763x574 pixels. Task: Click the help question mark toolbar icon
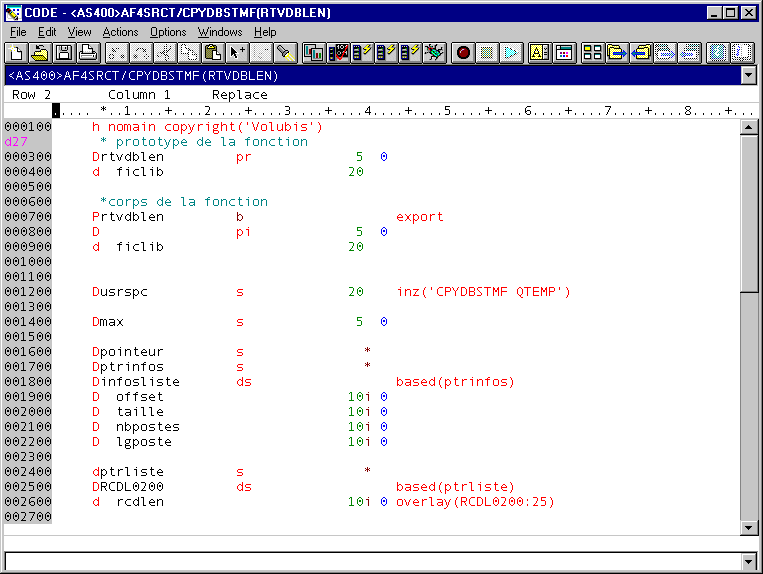(x=717, y=53)
